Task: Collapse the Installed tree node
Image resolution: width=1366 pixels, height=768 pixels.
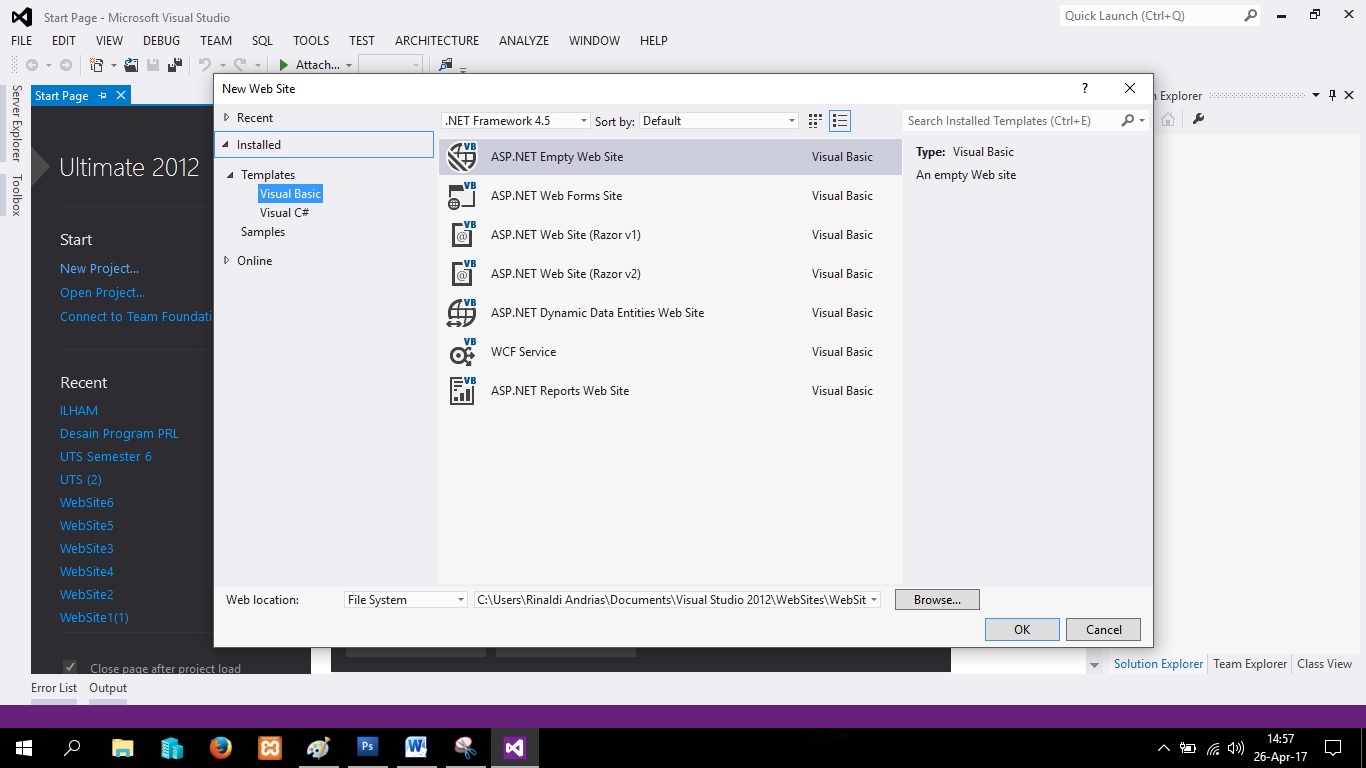Action: coord(227,145)
